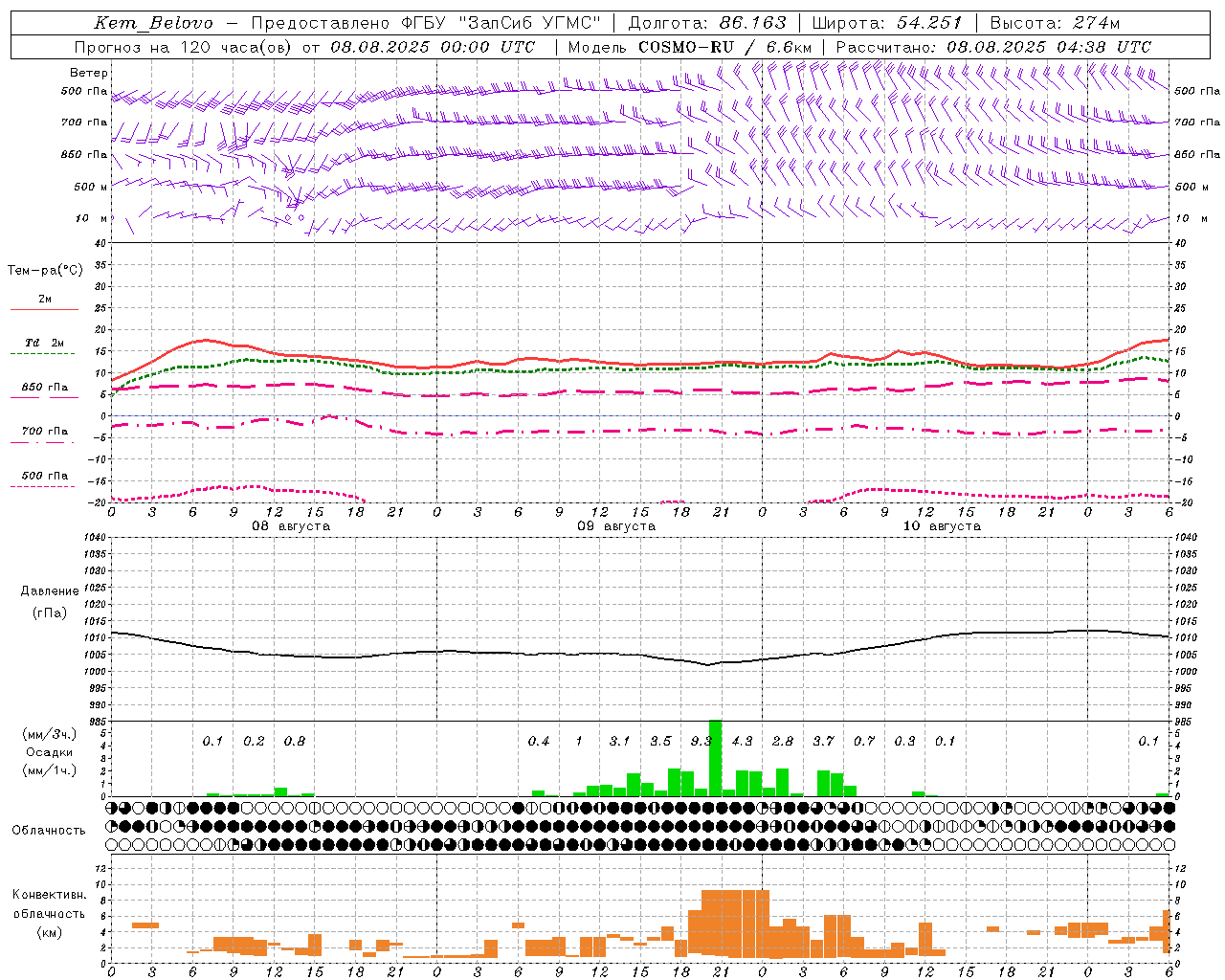Click the date label 09 августа

pyautogui.click(x=616, y=526)
